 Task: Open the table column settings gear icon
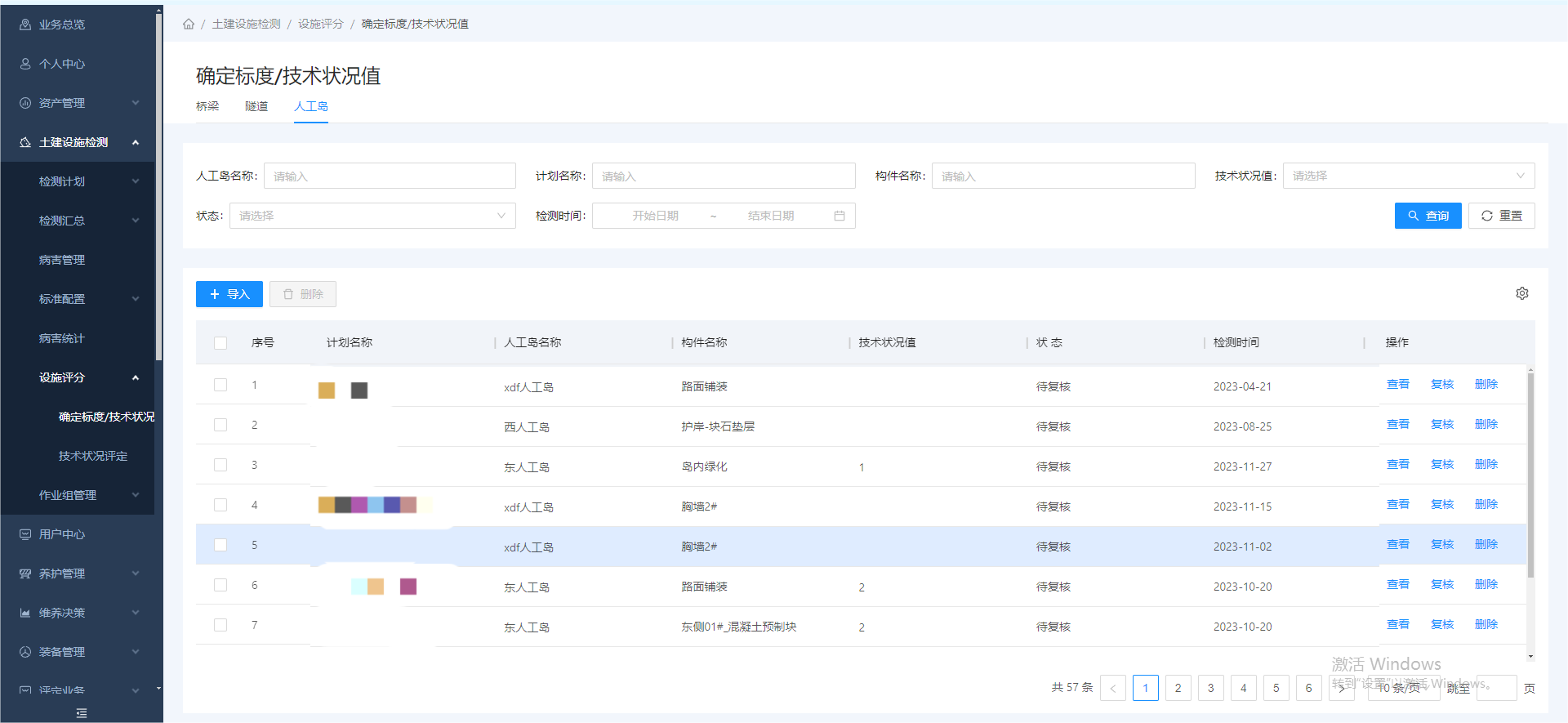pyautogui.click(x=1522, y=293)
